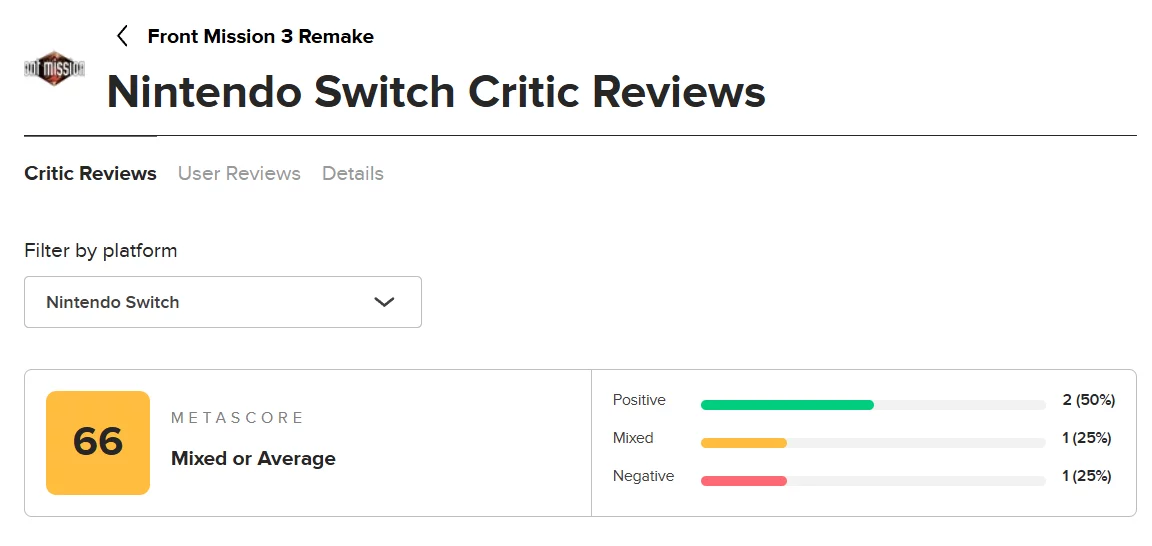Click the Front Mission game thumbnail

click(54, 69)
